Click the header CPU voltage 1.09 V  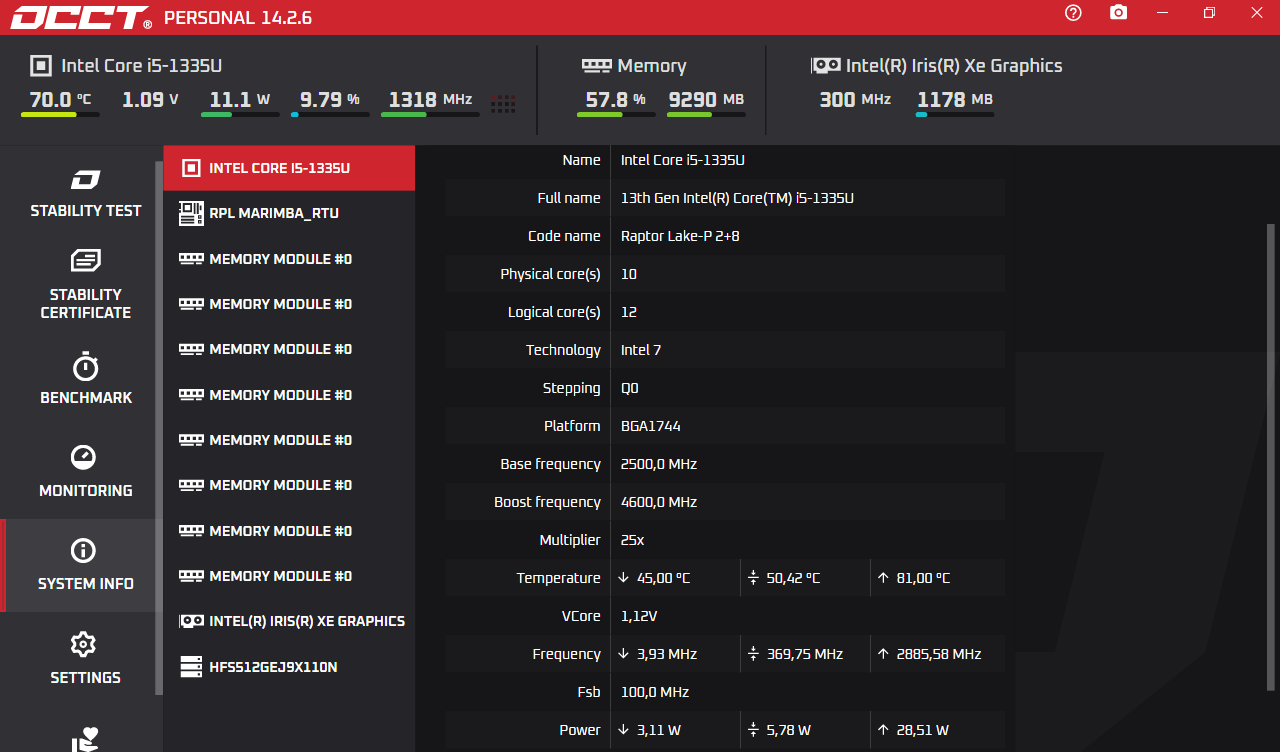150,100
